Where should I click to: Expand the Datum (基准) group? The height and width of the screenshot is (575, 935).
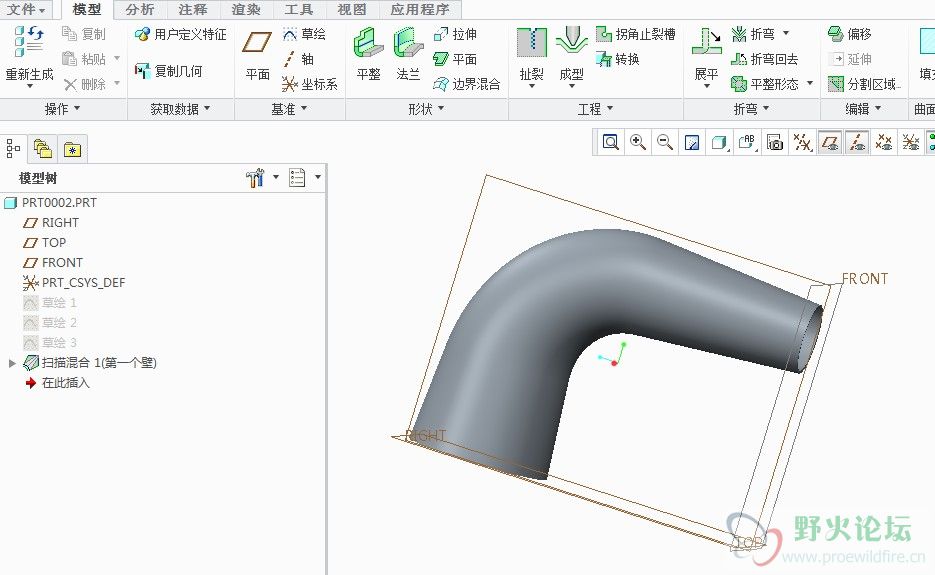tap(289, 109)
